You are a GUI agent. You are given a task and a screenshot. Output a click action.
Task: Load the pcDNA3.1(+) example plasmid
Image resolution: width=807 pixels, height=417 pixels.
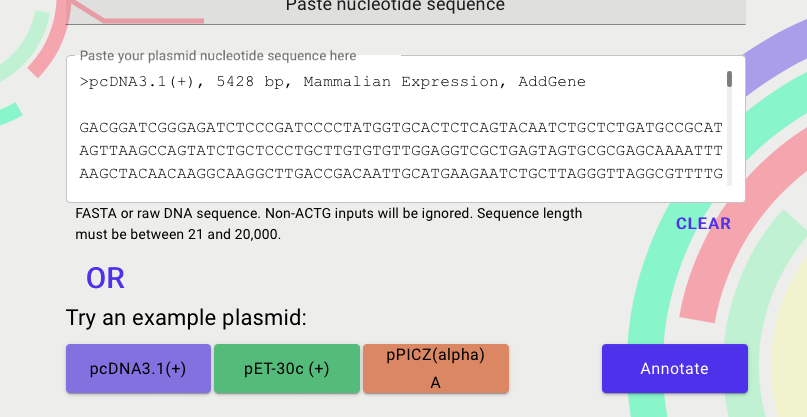coord(138,369)
